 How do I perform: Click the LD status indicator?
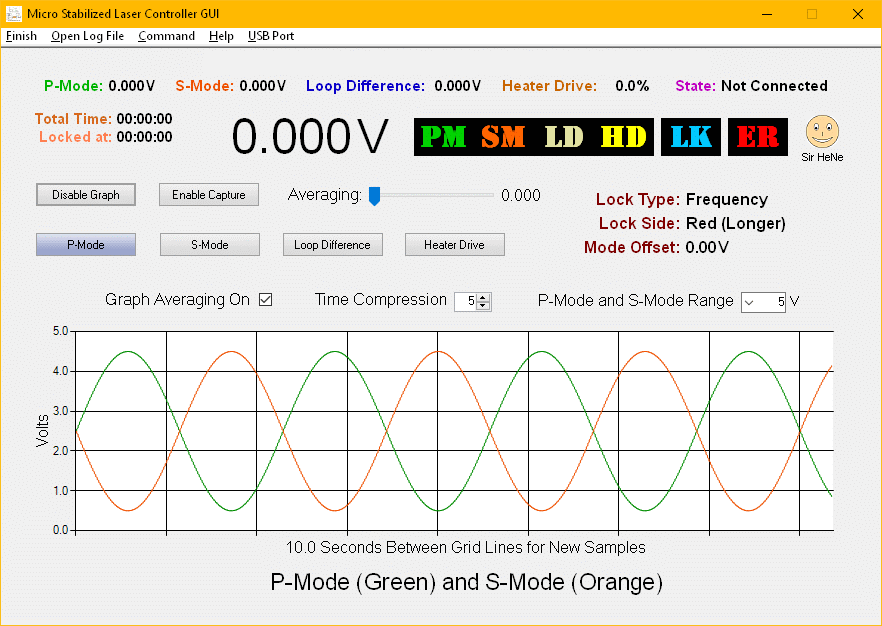[563, 137]
